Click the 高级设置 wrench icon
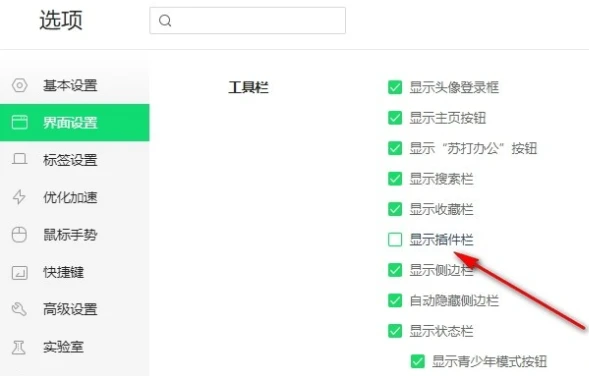This screenshot has width=589, height=376. click(19, 309)
